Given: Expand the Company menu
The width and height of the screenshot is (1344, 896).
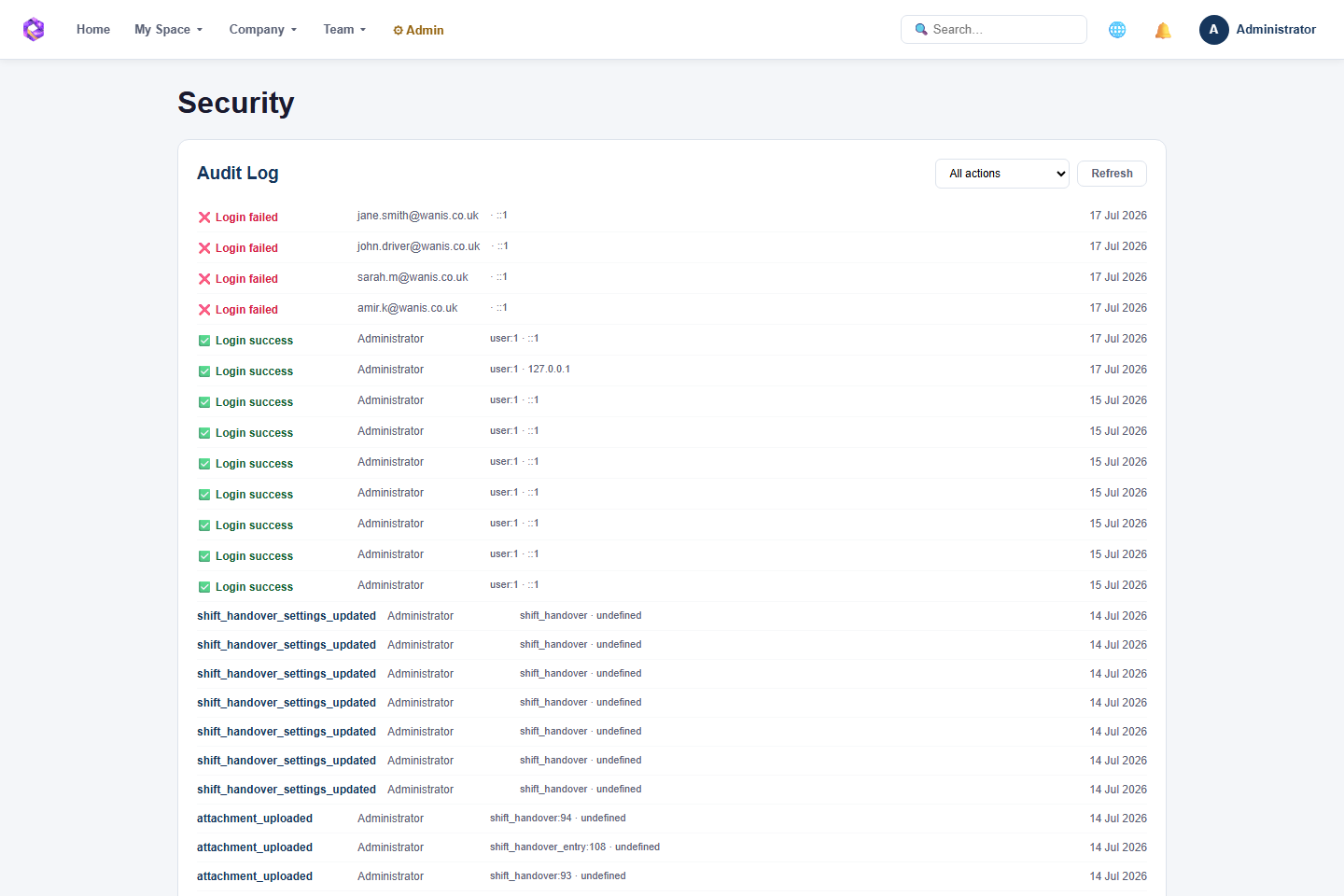Looking at the screenshot, I should (263, 30).
